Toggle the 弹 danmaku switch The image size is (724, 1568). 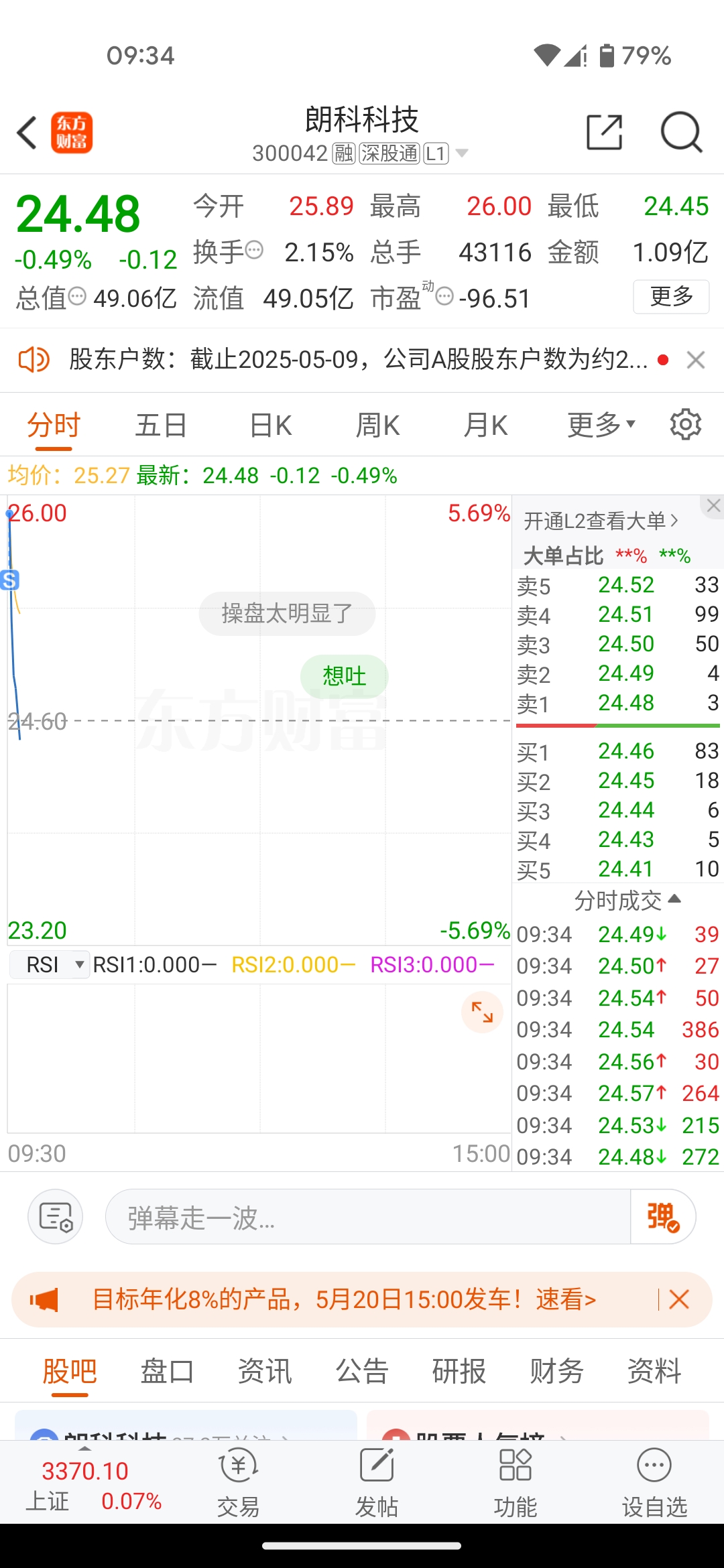pos(662,1217)
